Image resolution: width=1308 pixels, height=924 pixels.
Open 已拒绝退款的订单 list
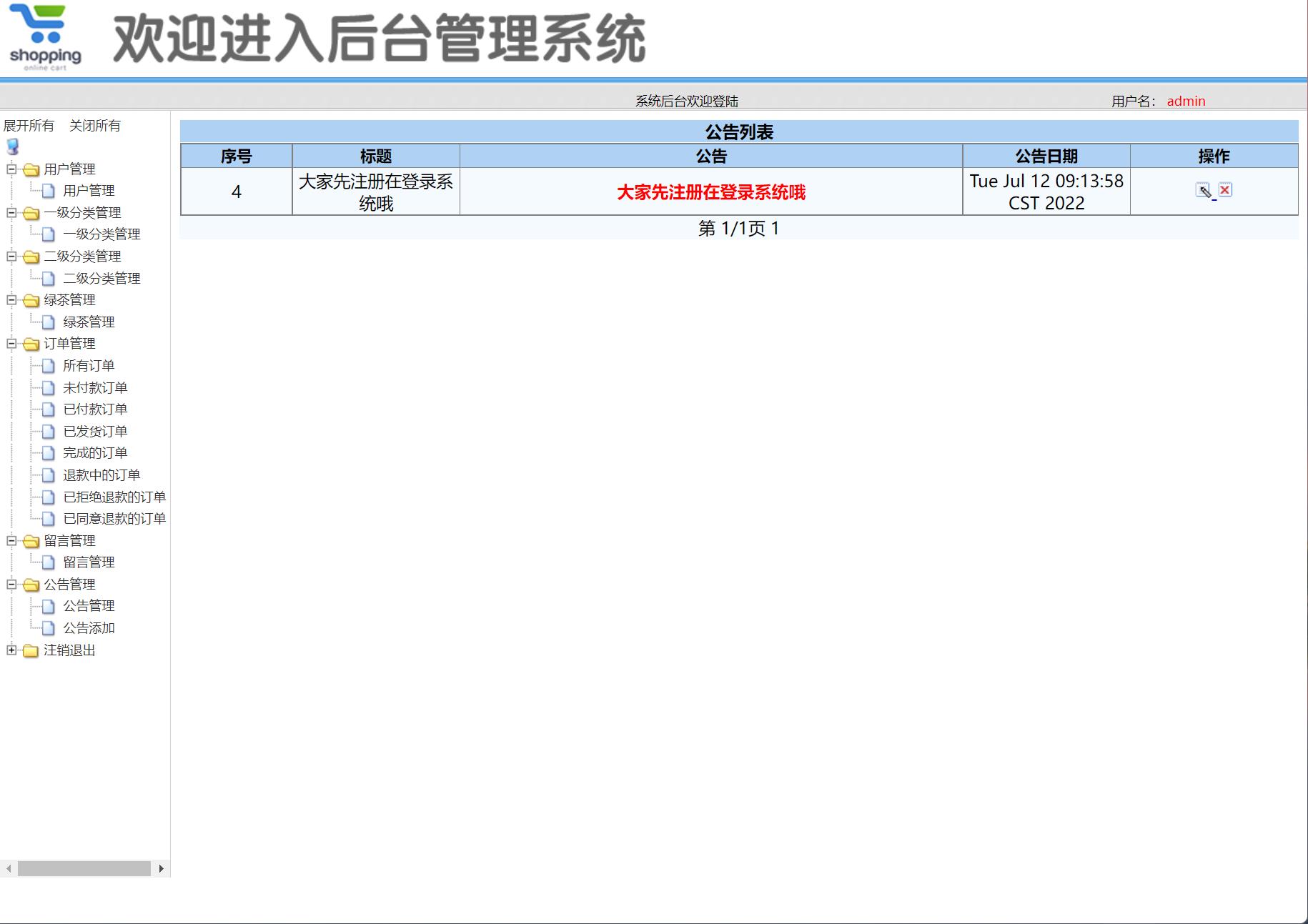point(114,497)
